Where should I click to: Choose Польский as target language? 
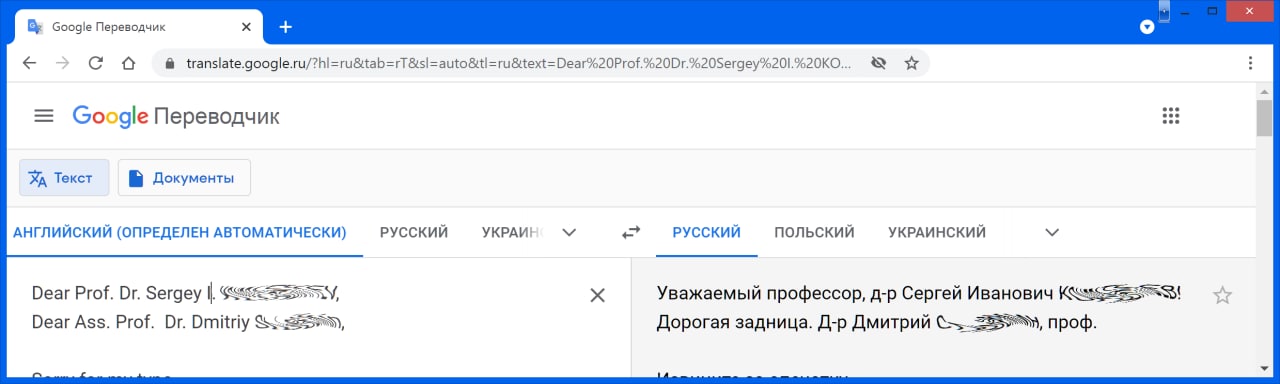814,232
